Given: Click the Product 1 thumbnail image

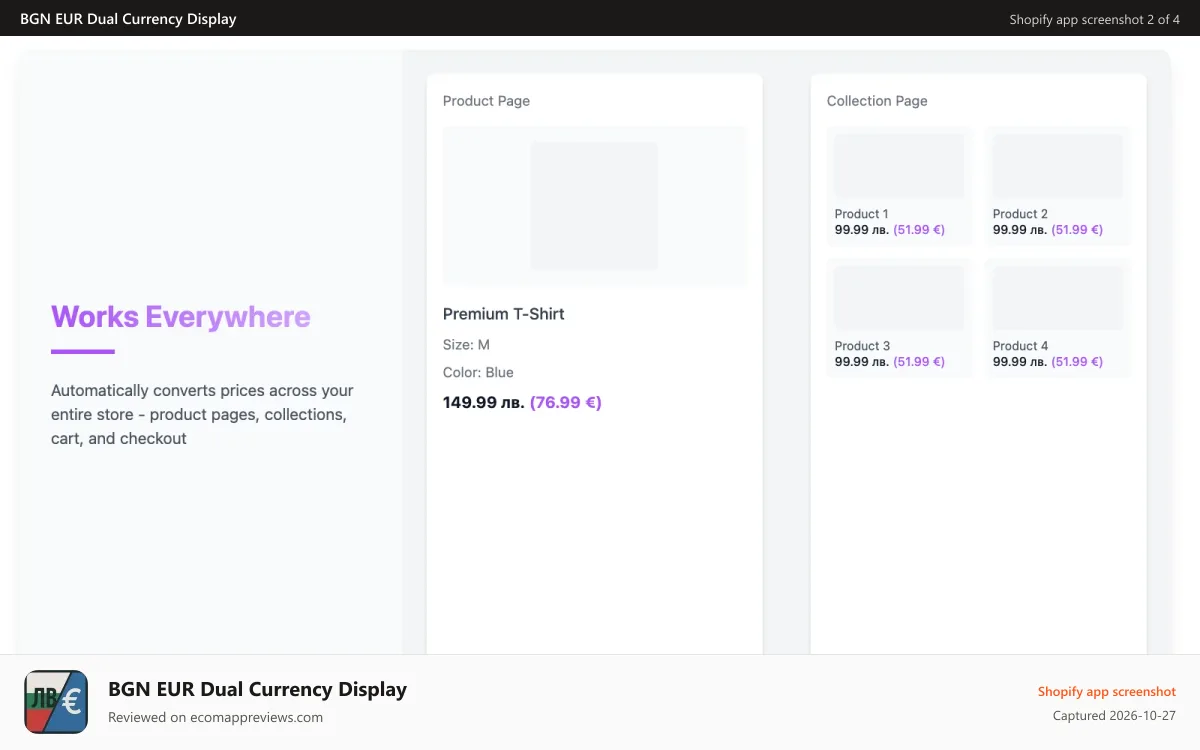Looking at the screenshot, I should pyautogui.click(x=899, y=166).
